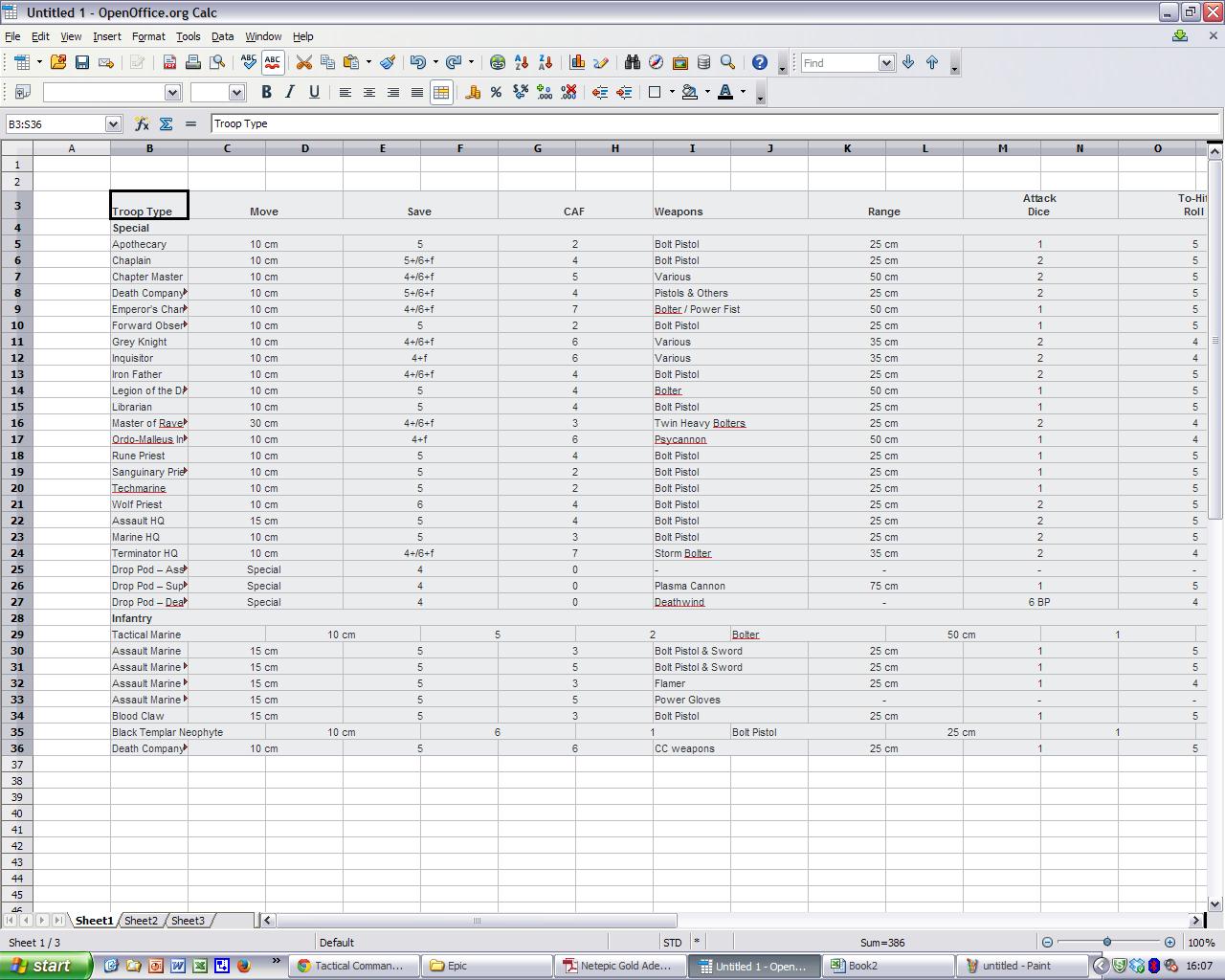Open the Name Box dropdown arrow

pos(113,123)
